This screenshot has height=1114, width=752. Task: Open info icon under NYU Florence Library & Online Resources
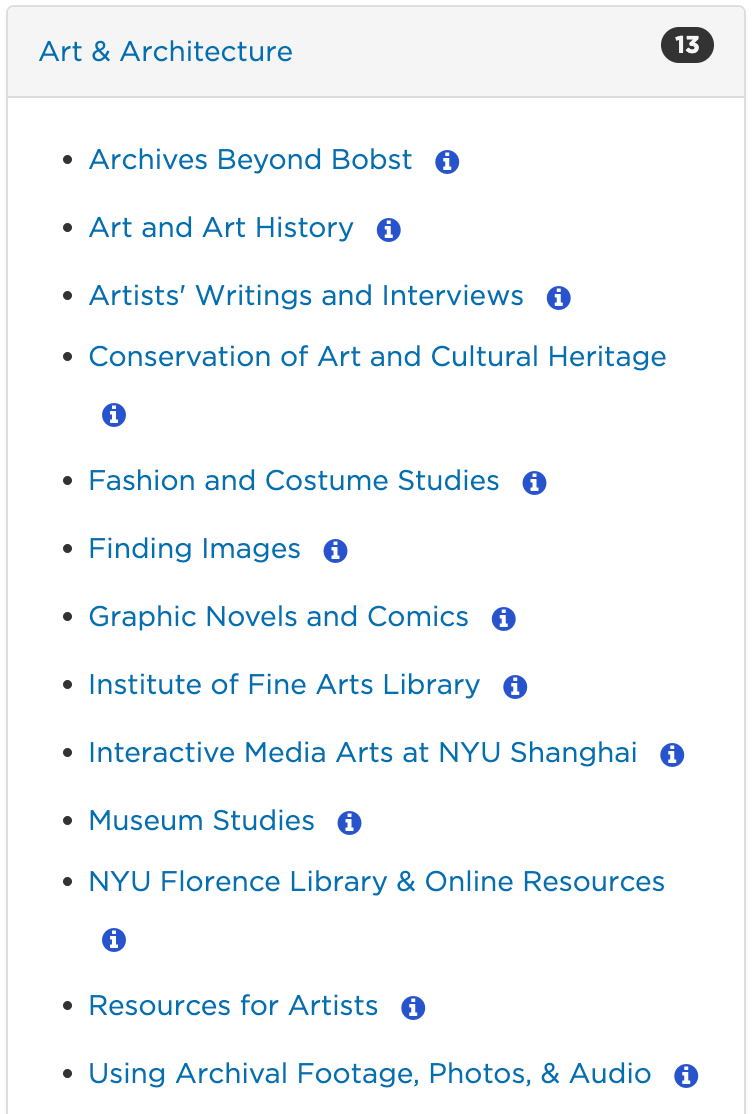114,940
